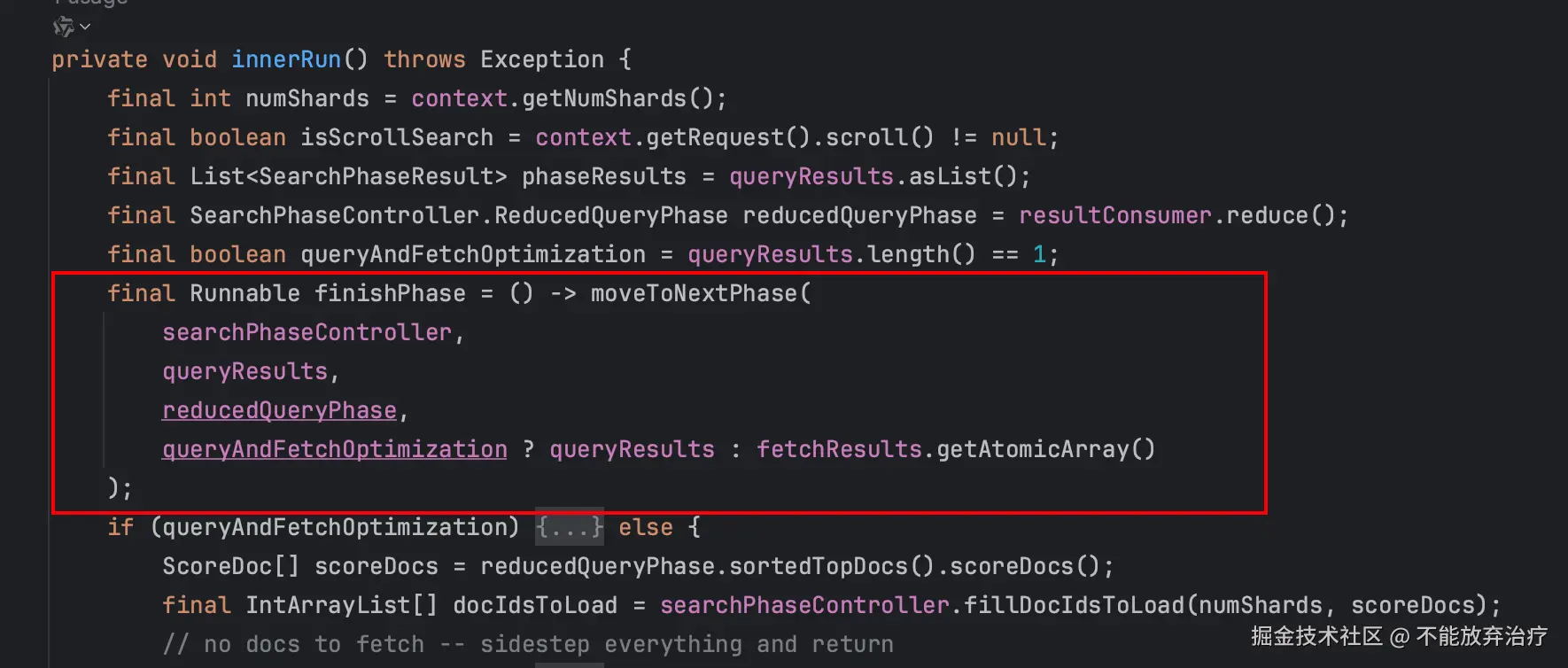The width and height of the screenshot is (1568, 668).
Task: Click the isScrollSearch variable declaration
Action: pos(397,137)
